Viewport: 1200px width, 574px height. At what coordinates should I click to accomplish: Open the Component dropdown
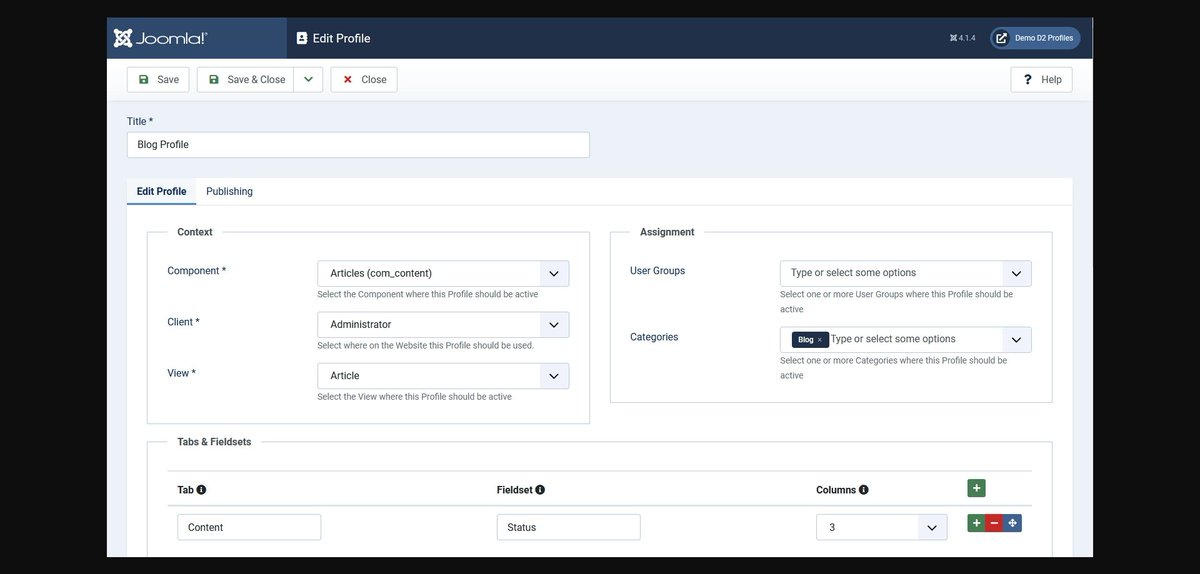(x=443, y=273)
